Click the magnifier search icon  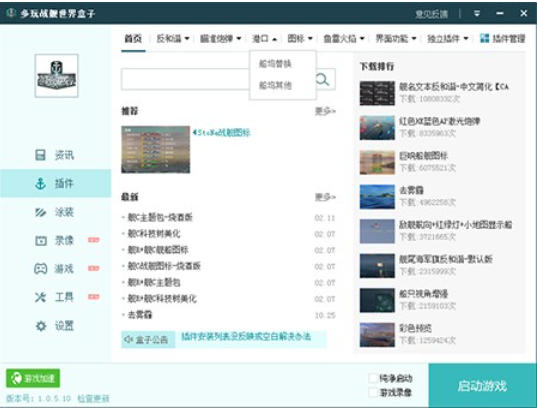322,79
